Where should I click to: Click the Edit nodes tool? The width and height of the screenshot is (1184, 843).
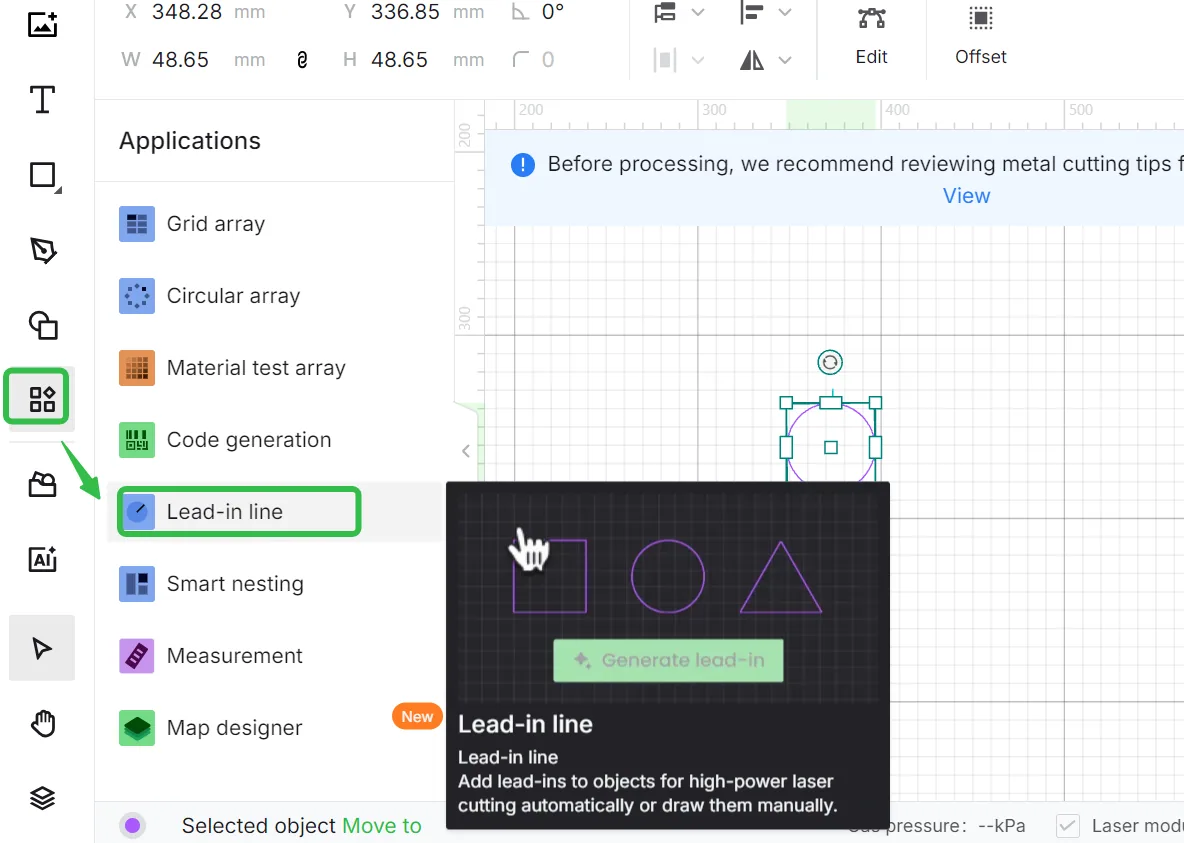(871, 36)
